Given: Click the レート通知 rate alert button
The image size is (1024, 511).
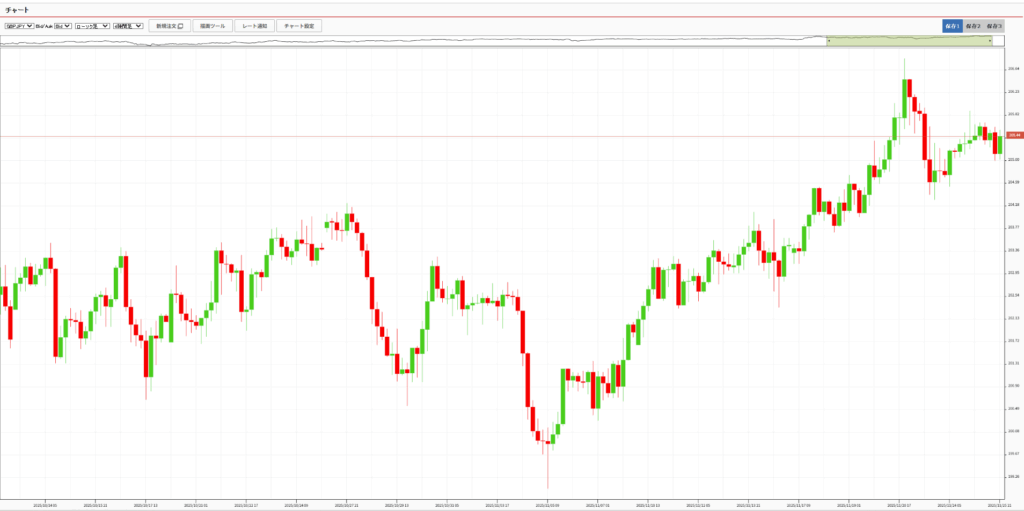Looking at the screenshot, I should [x=254, y=25].
